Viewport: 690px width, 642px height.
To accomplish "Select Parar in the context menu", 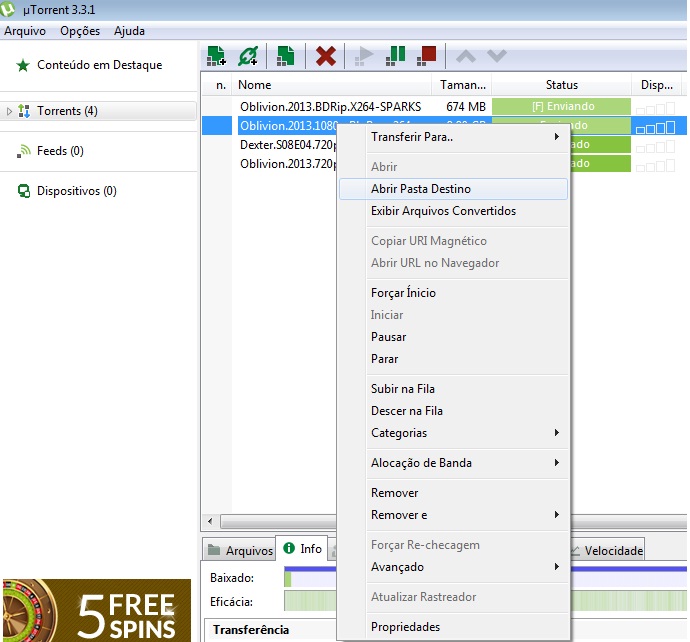I will click(x=453, y=359).
